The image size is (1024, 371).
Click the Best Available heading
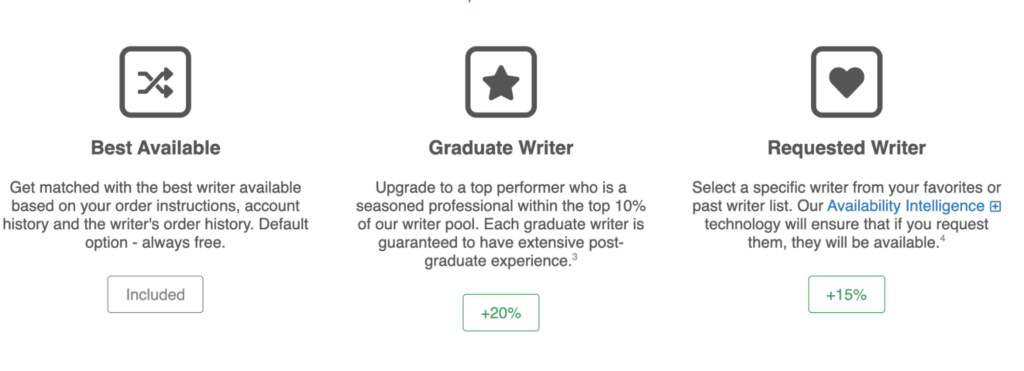pyautogui.click(x=155, y=148)
